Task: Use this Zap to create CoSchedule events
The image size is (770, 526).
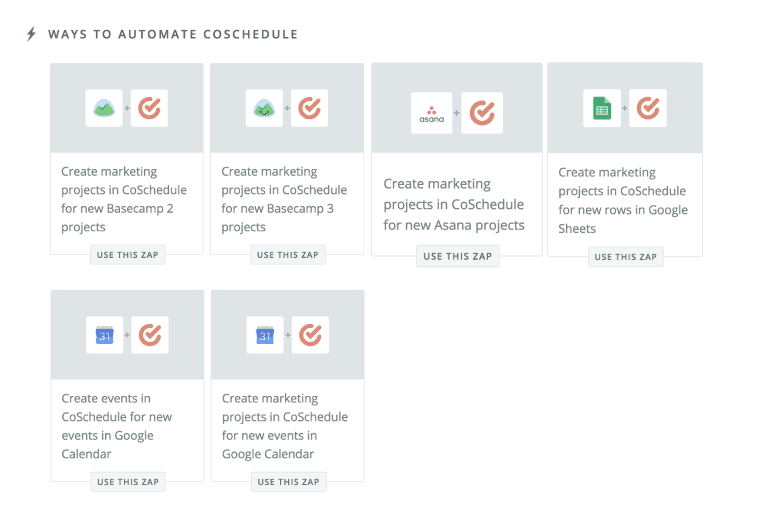Action: tap(127, 482)
